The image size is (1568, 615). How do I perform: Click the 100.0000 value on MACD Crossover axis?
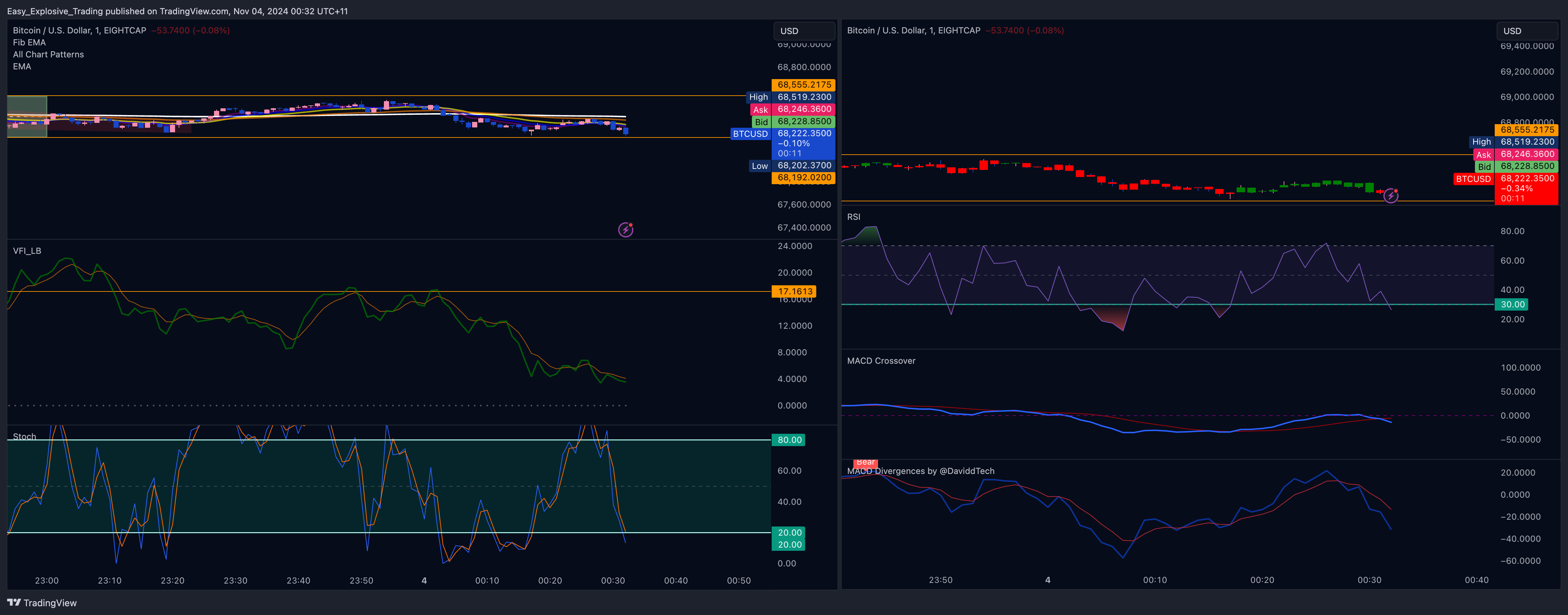click(1521, 367)
